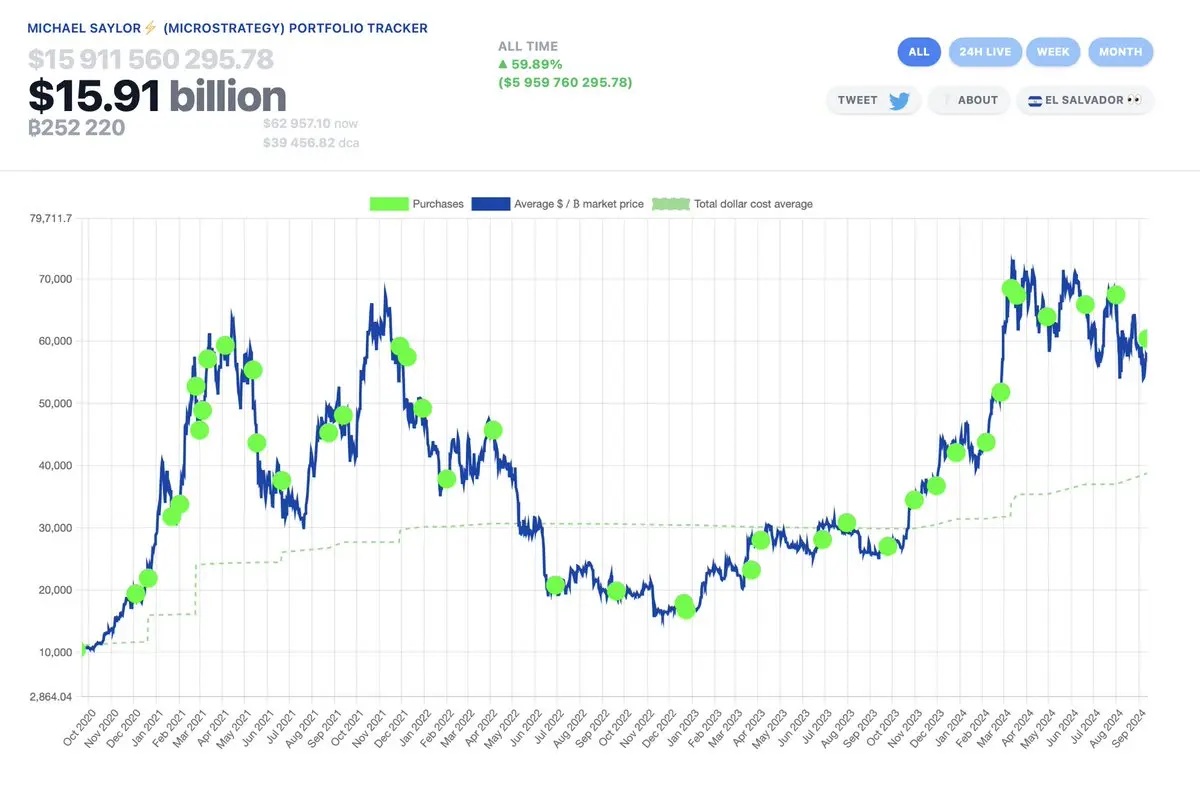This screenshot has width=1200, height=787.
Task: Click the 'Dec 2022' x-axis label
Action: tap(659, 727)
